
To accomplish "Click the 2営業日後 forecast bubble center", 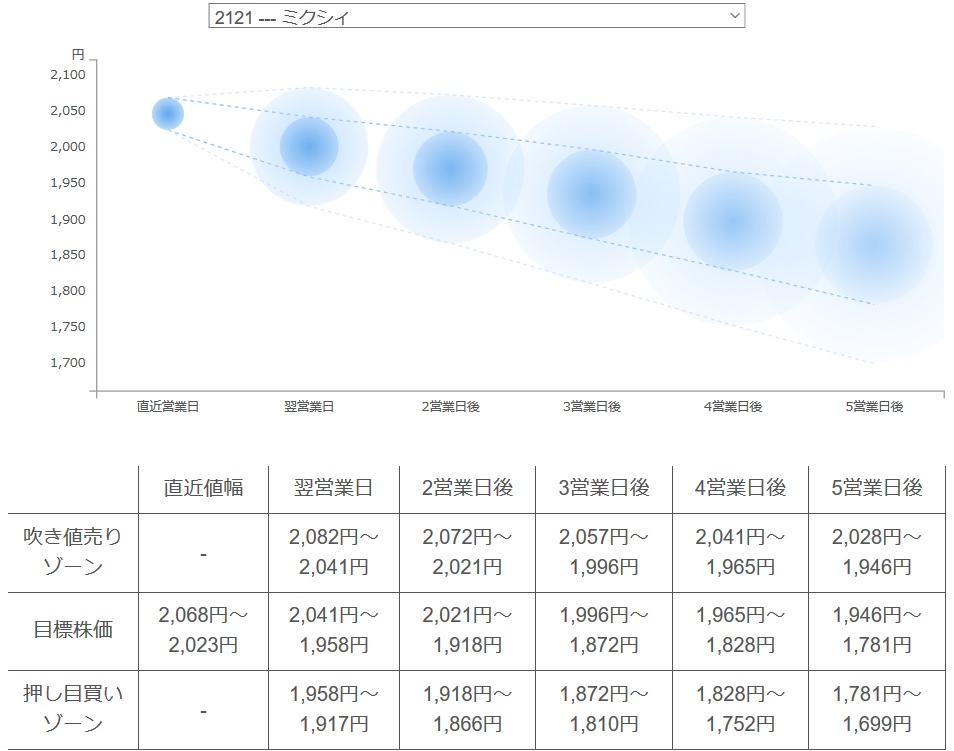I will tap(450, 169).
